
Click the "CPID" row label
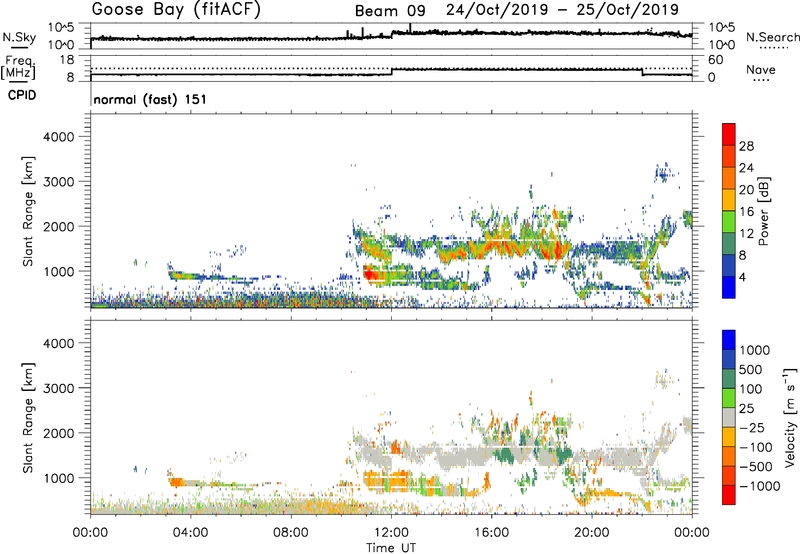(x=22, y=95)
